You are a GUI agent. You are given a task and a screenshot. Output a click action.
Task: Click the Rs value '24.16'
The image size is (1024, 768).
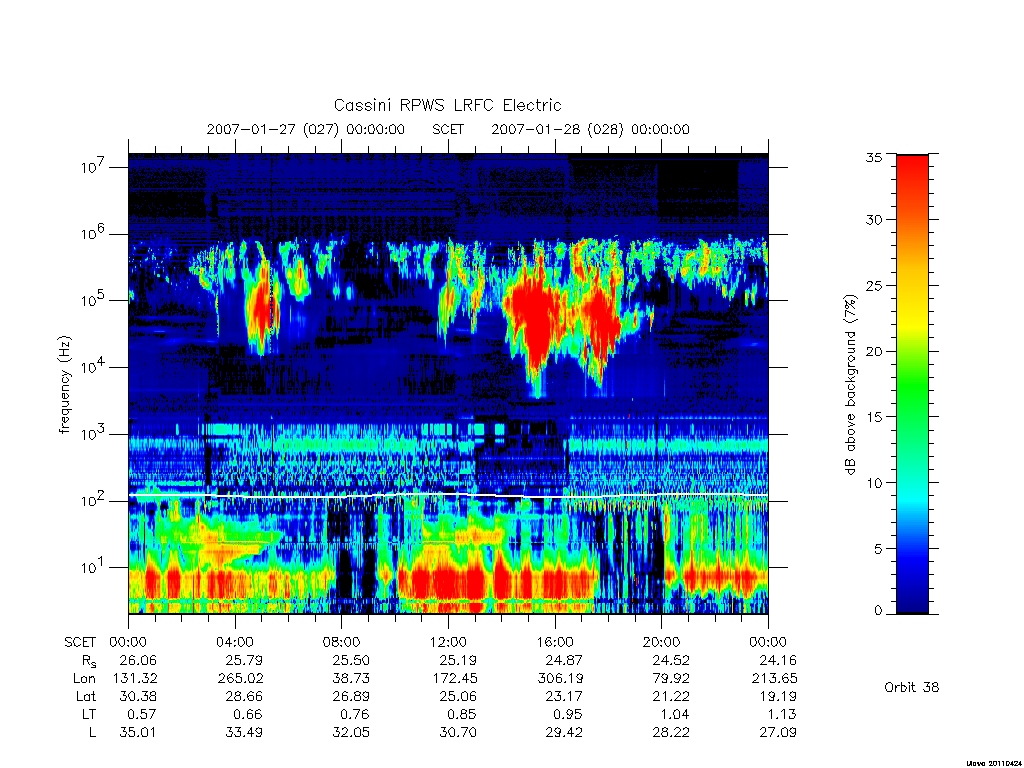tap(778, 660)
